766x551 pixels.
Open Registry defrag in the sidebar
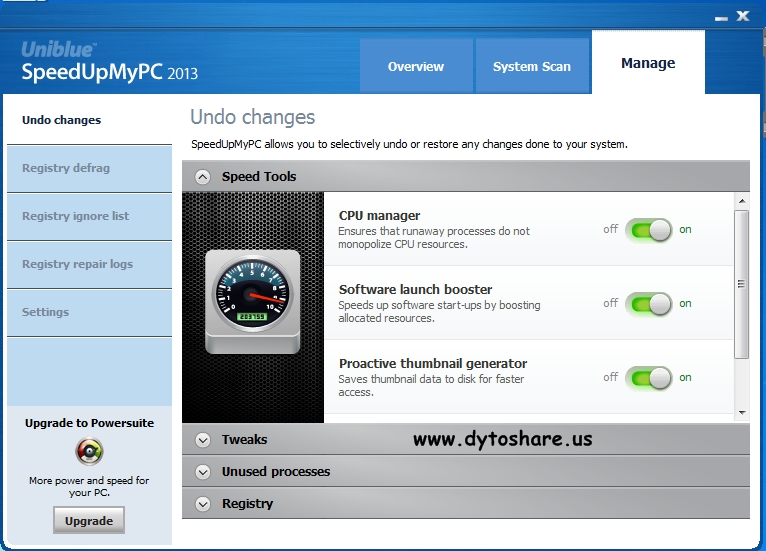[x=89, y=169]
